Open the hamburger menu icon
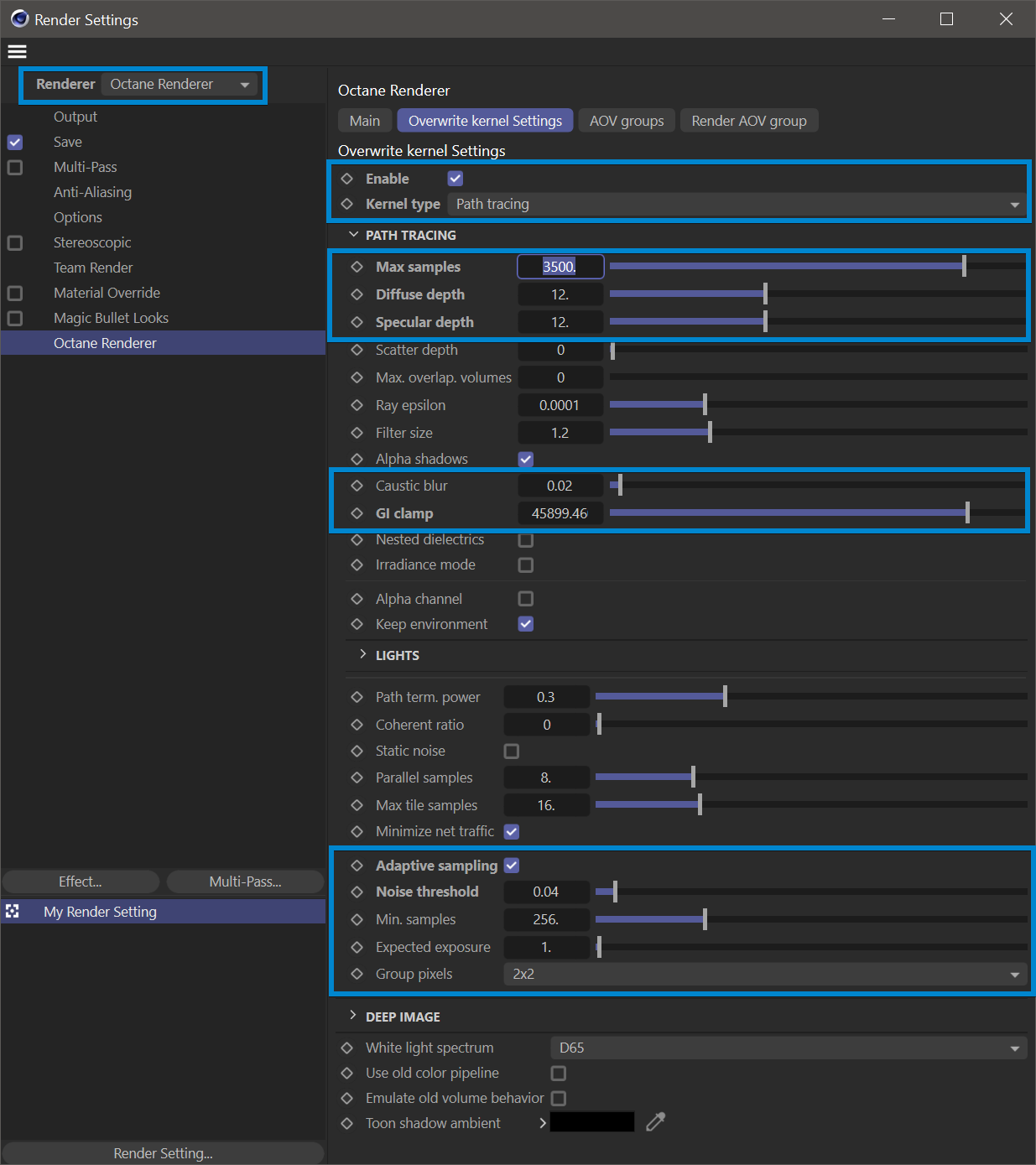Viewport: 1036px width, 1165px height. [x=17, y=52]
